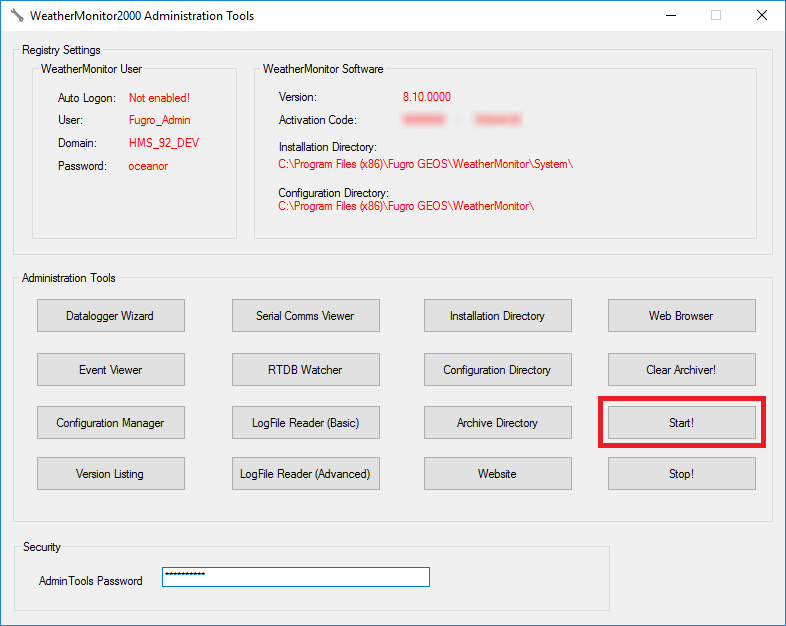
Task: Open the Archive Directory
Action: point(498,423)
